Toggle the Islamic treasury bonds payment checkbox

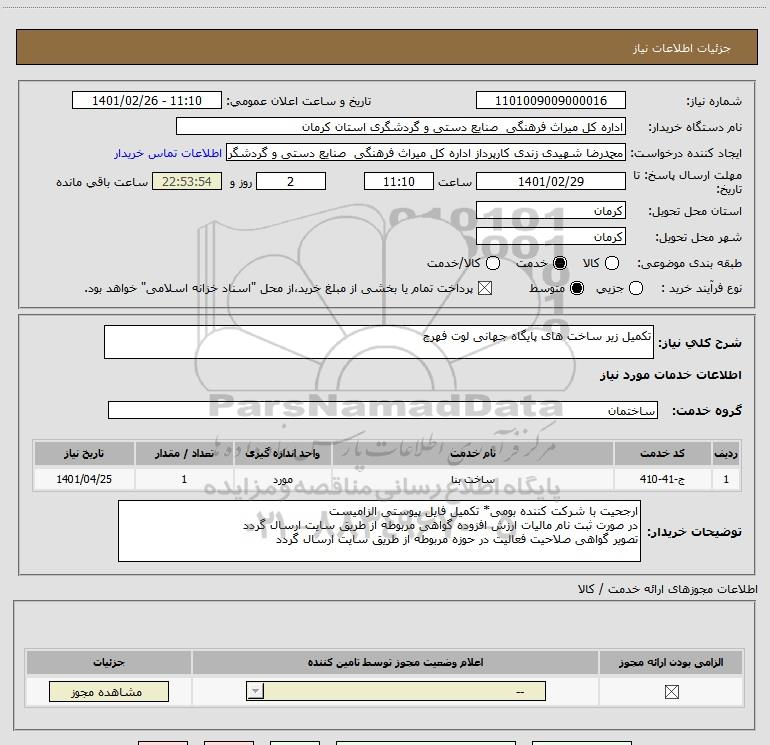pos(485,288)
